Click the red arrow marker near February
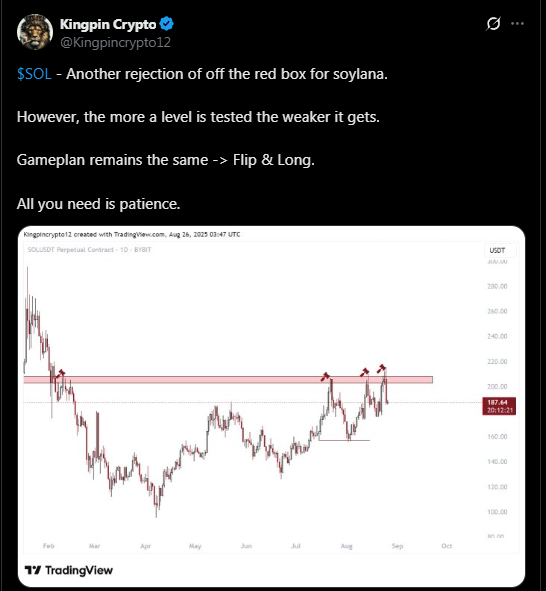The width and height of the screenshot is (546, 591). (x=60, y=374)
